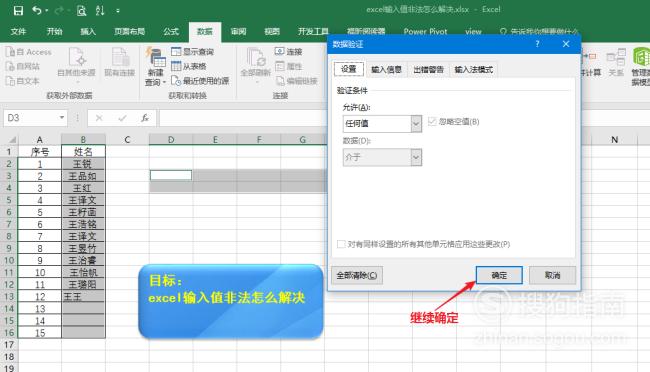Screen dimensions: 650x372
Task: Click the Clear All (全部清除) button
Action: coord(357,275)
